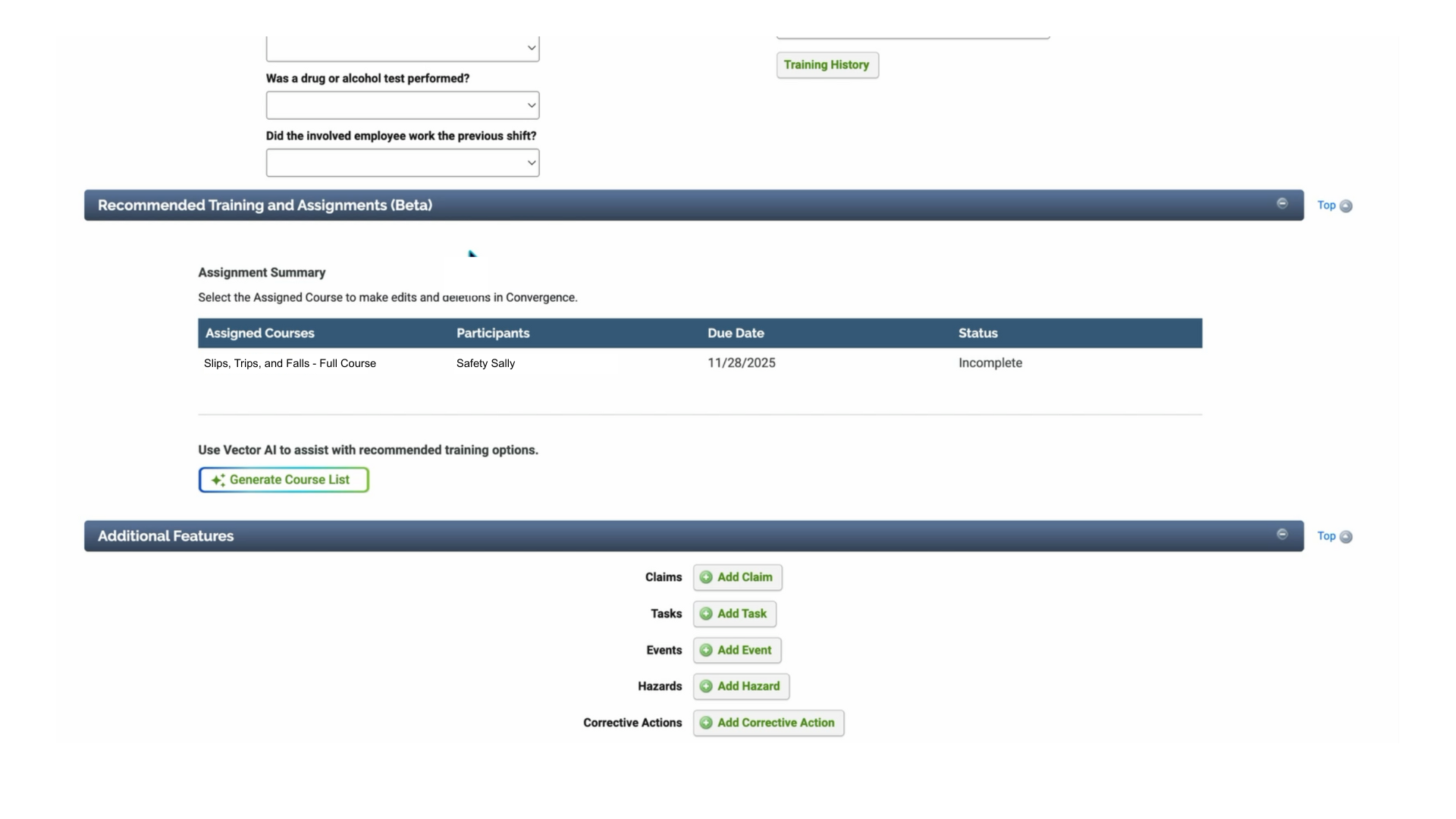Collapse Recommended Training and Assignments section
This screenshot has width=1456, height=819.
click(1282, 203)
